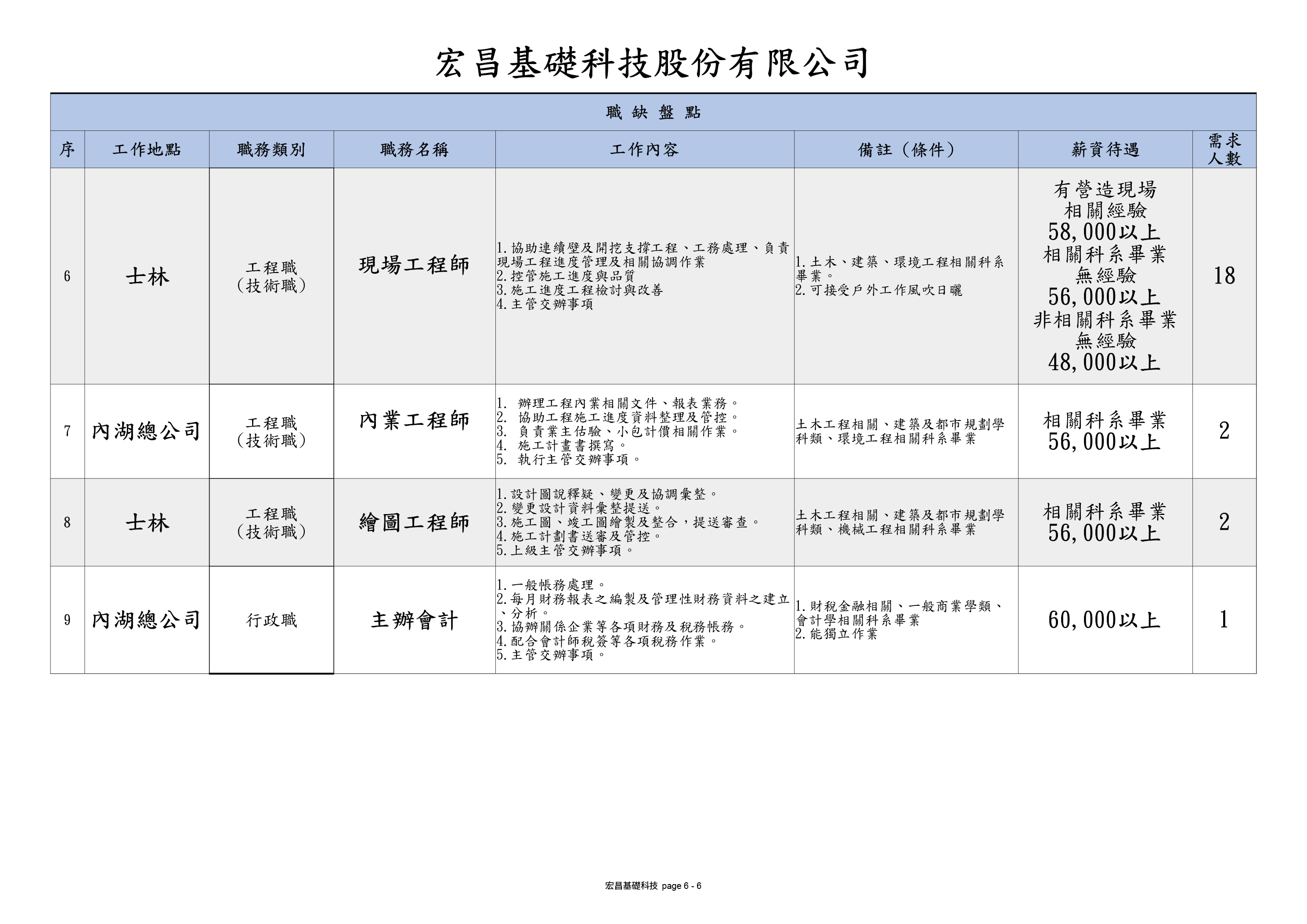
Task: Click 環境工程相關科系畢業 condition in row 7
Action: pyautogui.click(x=907, y=439)
